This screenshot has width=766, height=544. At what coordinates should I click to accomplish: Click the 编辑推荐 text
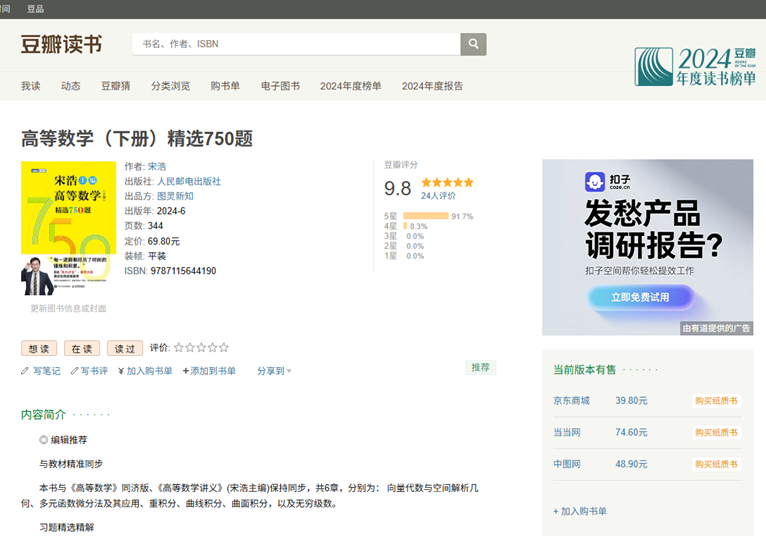(x=69, y=440)
